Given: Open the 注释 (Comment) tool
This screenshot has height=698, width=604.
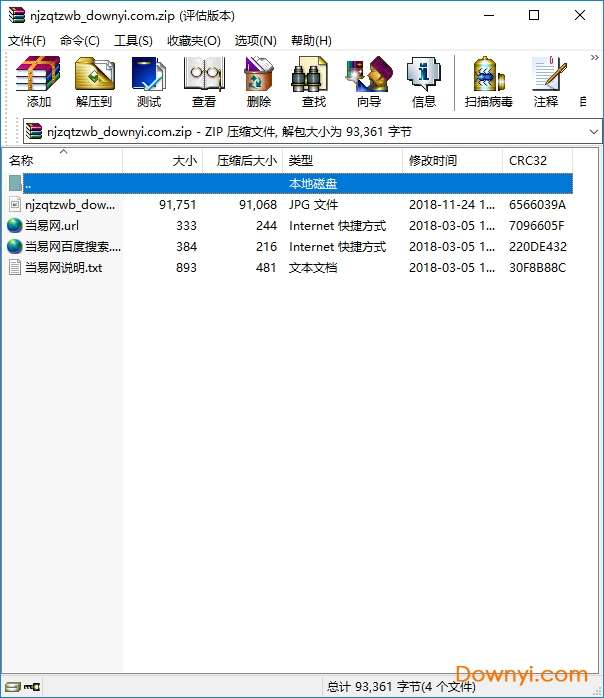Looking at the screenshot, I should click(x=546, y=82).
